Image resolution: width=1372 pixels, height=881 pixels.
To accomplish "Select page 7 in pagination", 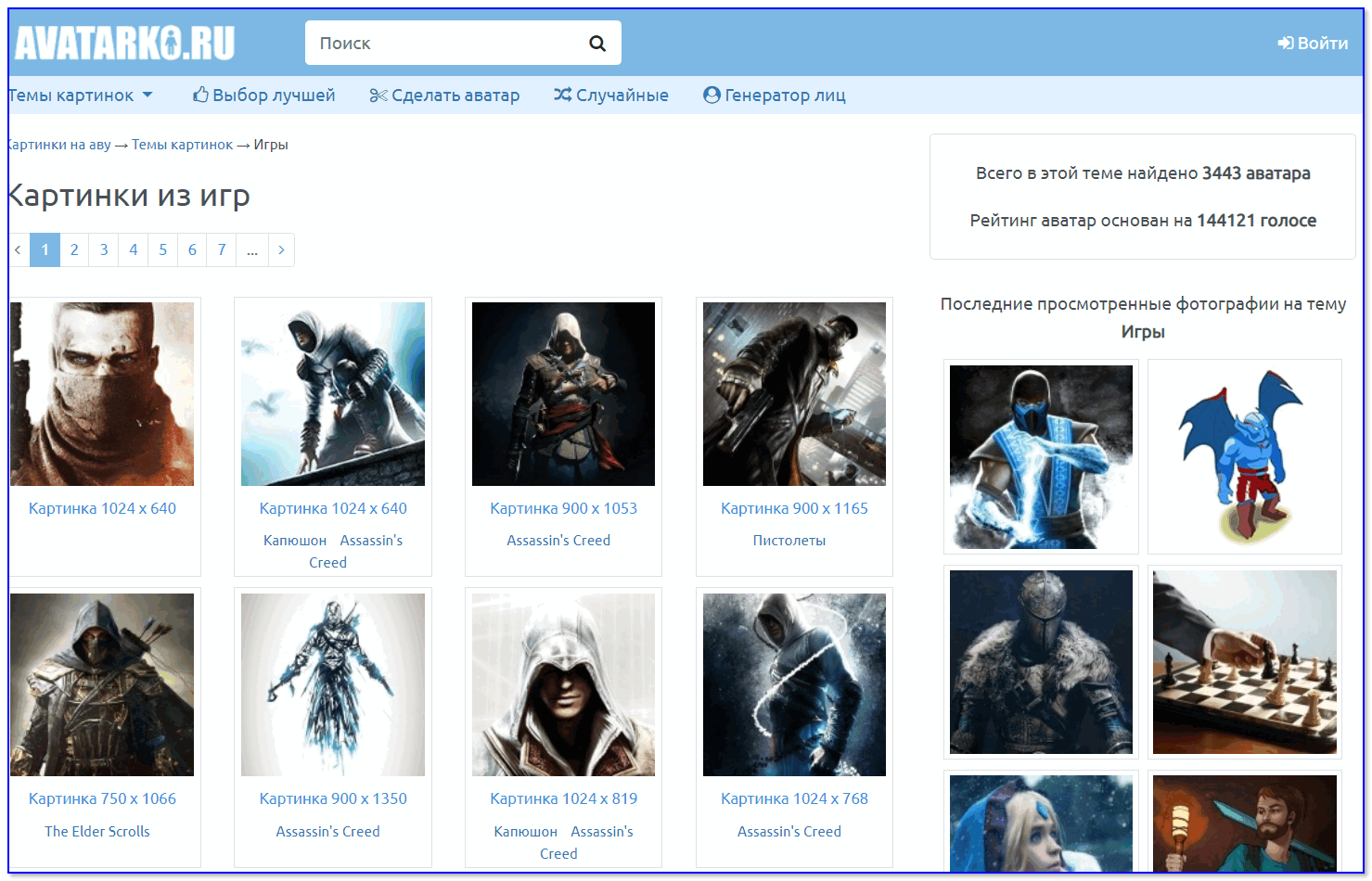I will point(222,249).
